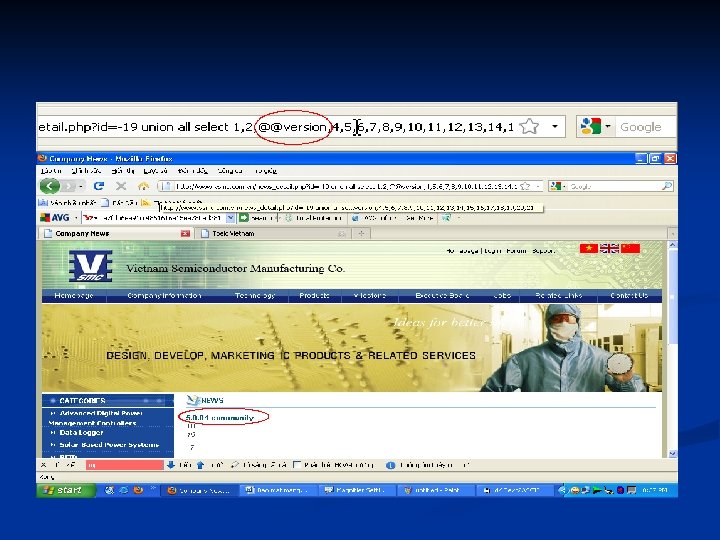Click the find next down arrow
The height and width of the screenshot is (540, 720).
170,465
